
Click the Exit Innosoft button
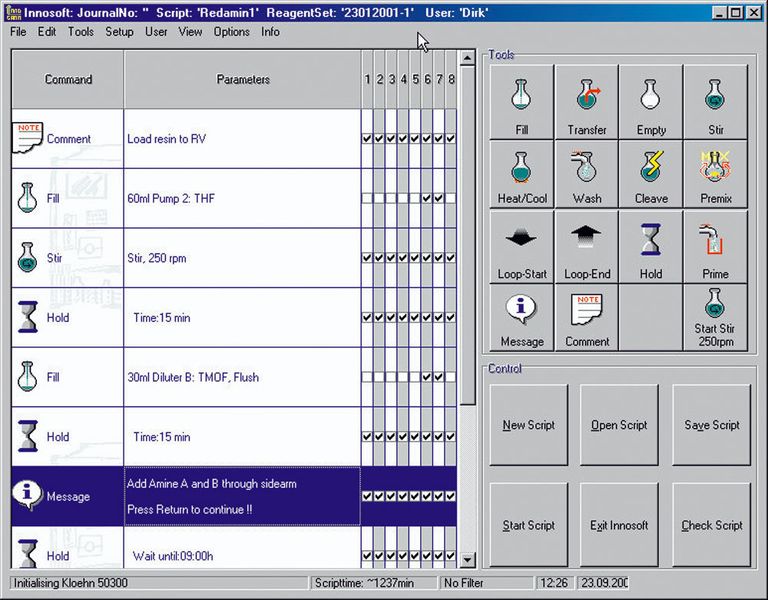pyautogui.click(x=619, y=525)
